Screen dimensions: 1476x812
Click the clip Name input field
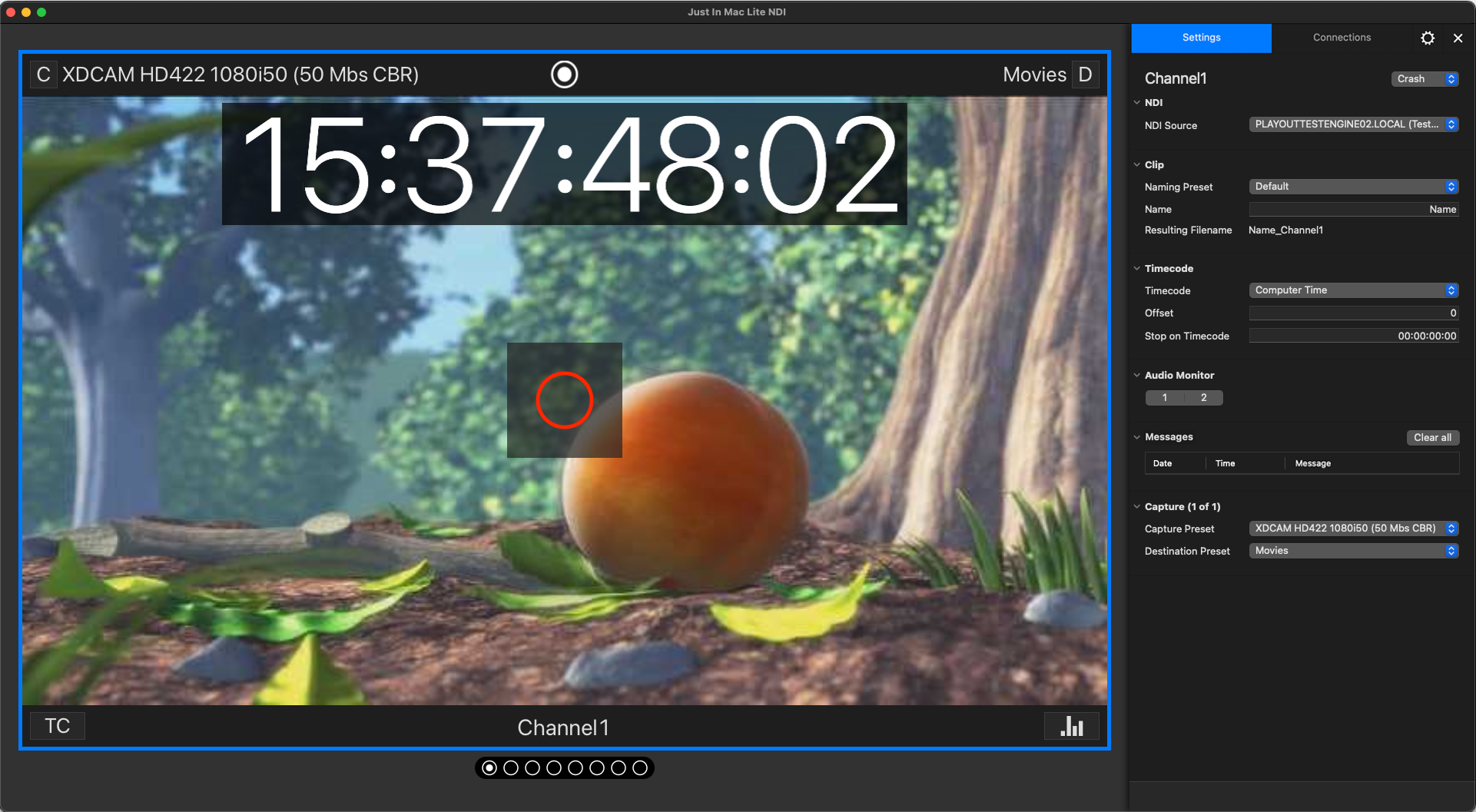(x=1353, y=210)
